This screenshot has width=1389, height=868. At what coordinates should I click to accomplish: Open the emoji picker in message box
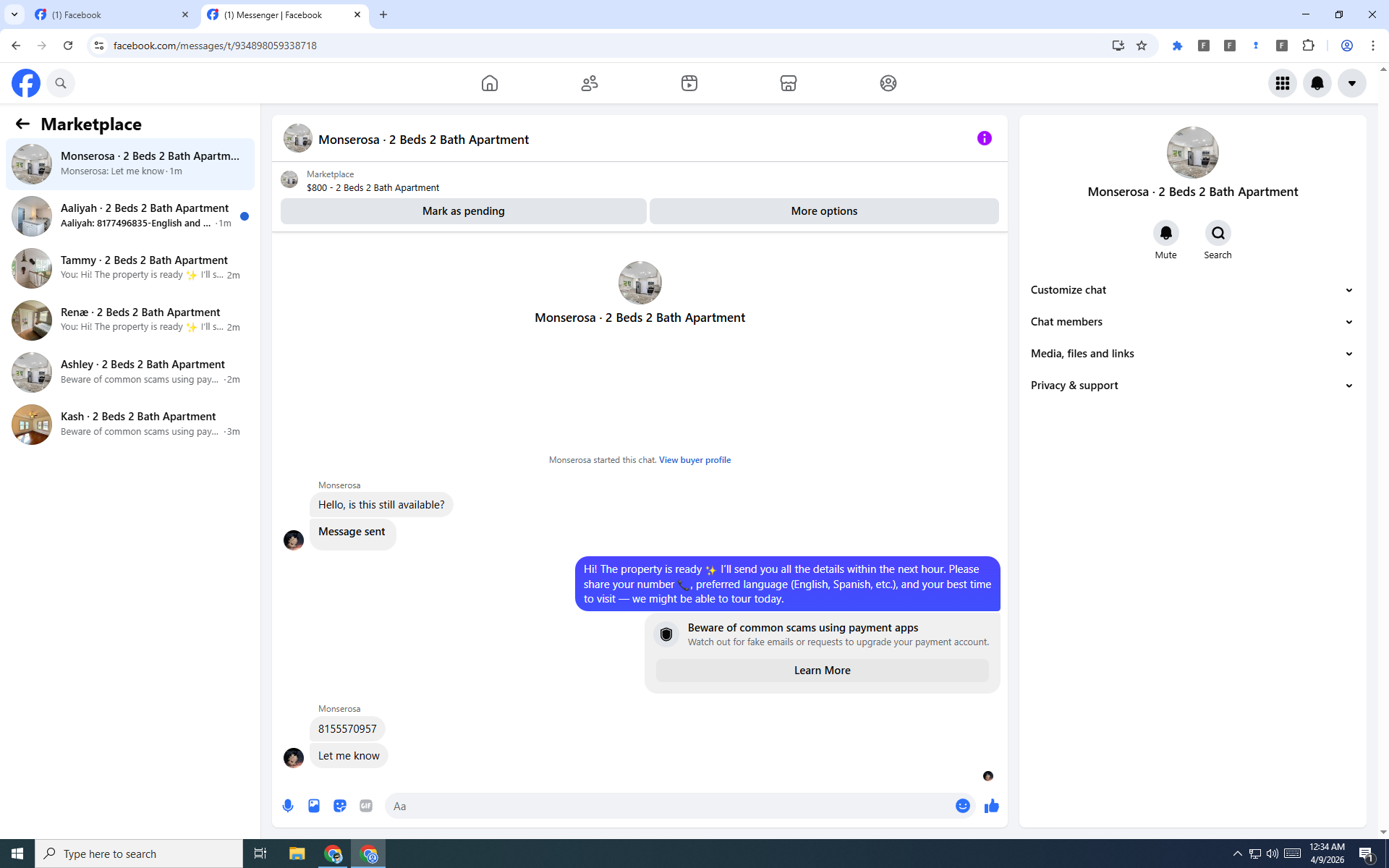tap(962, 806)
